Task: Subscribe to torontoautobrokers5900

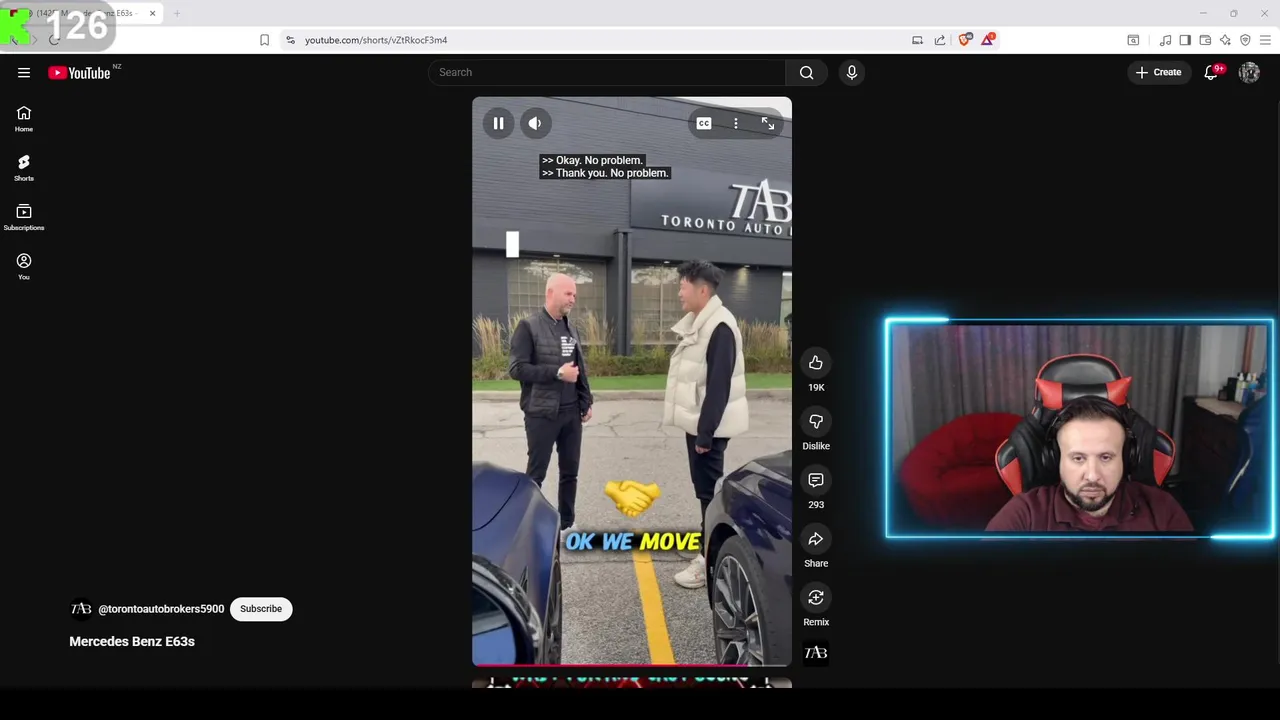Action: (261, 609)
